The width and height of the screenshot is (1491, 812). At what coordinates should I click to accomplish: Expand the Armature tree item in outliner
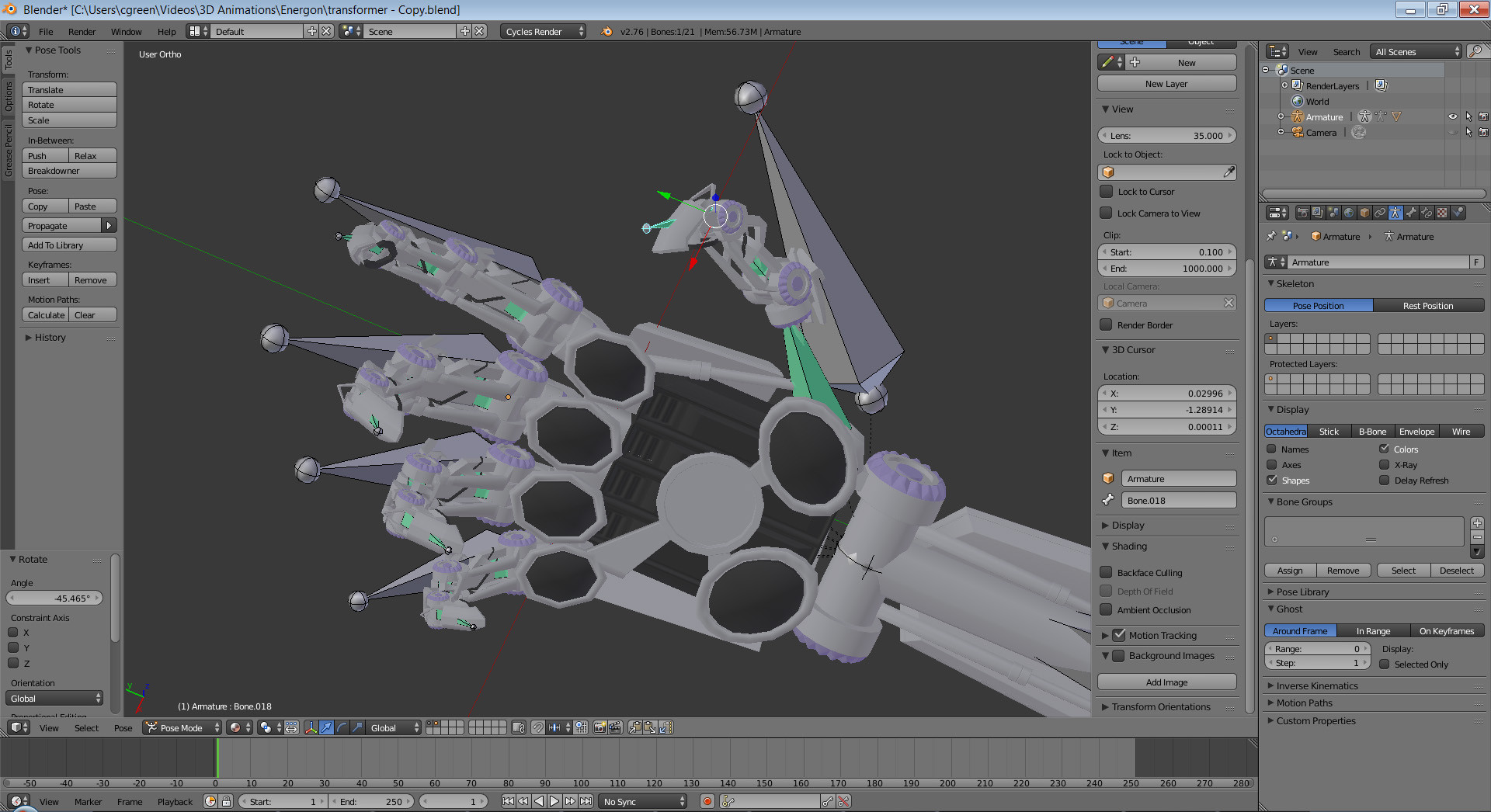pyautogui.click(x=1281, y=116)
